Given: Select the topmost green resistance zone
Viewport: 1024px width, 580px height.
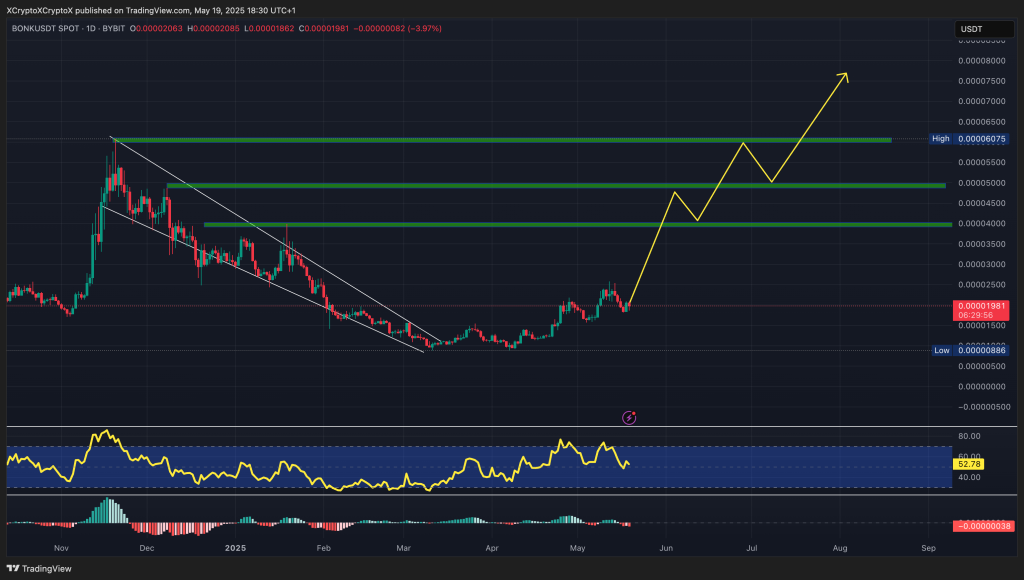Looking at the screenshot, I should [503, 140].
